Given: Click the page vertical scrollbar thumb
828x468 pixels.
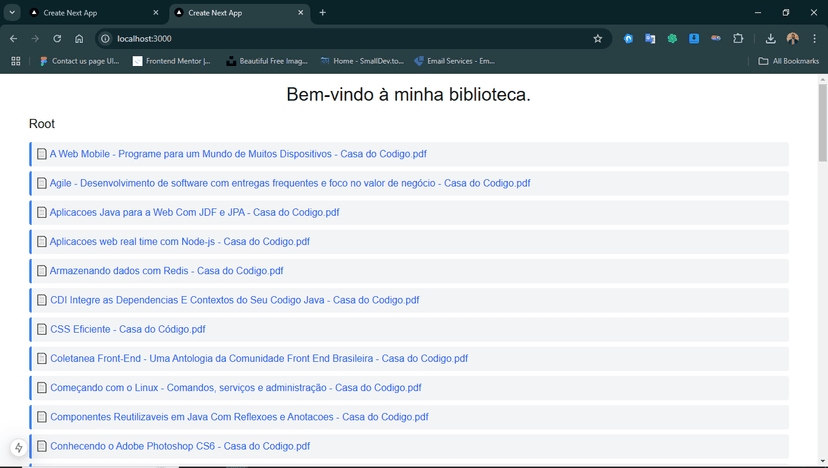Looking at the screenshot, I should click(x=822, y=123).
